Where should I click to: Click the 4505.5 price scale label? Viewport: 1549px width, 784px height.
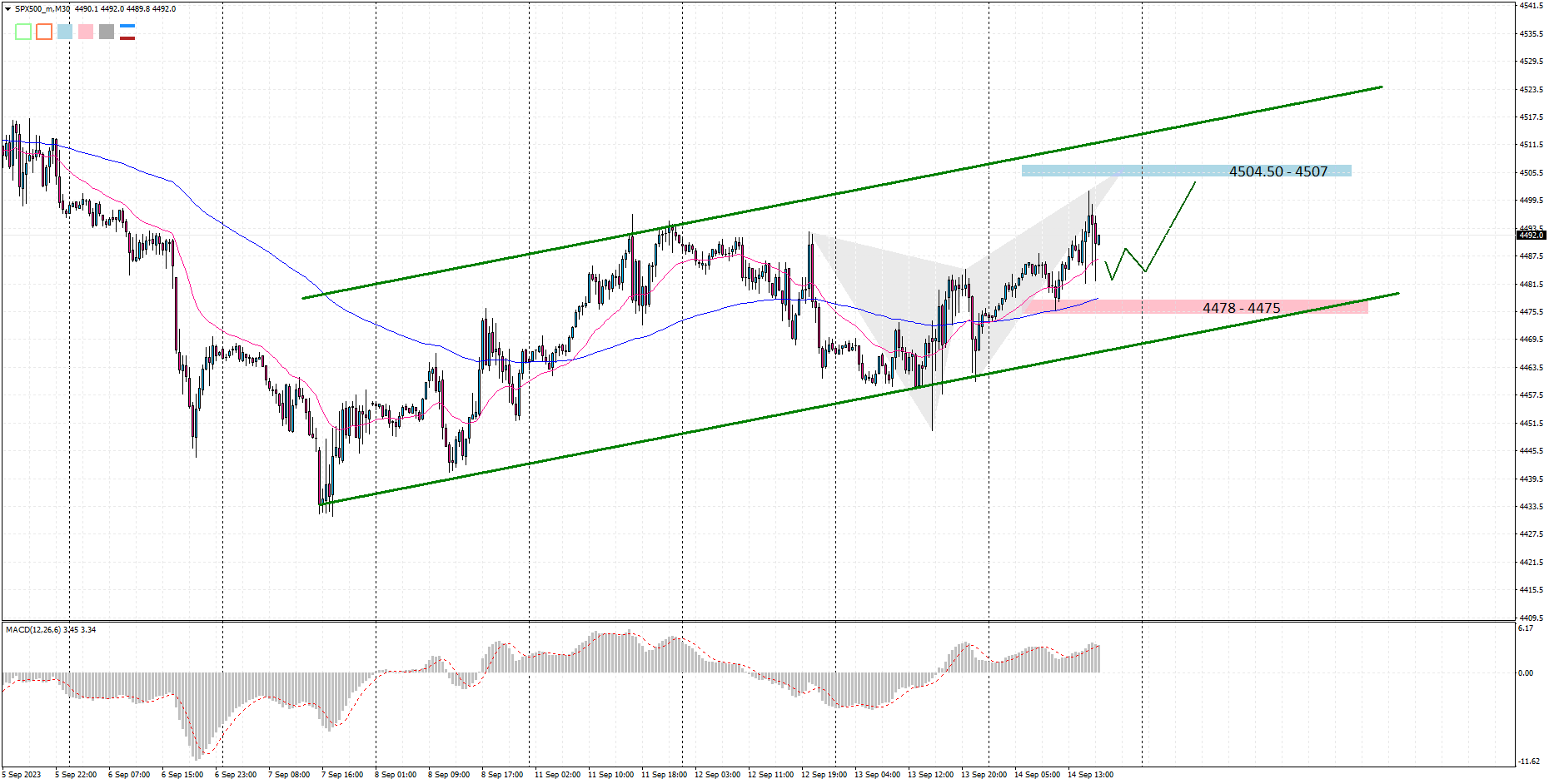(1531, 172)
